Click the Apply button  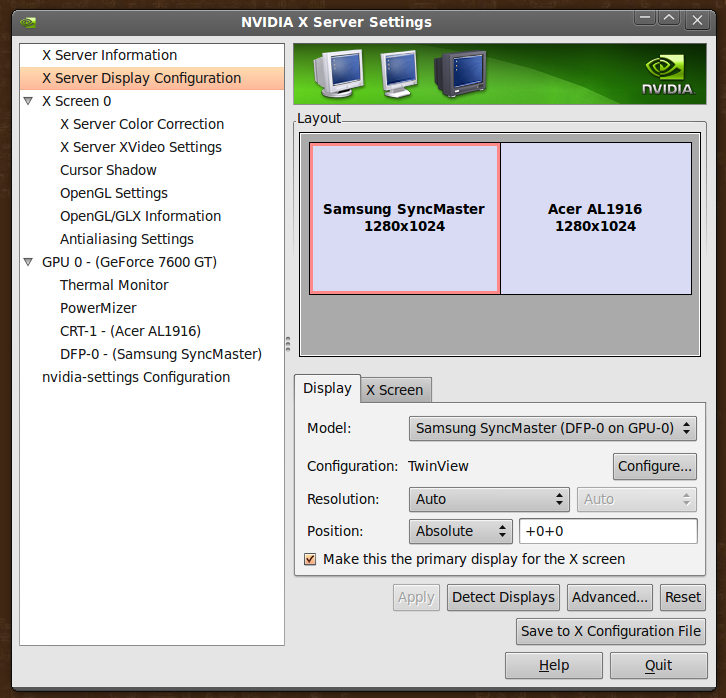416,598
